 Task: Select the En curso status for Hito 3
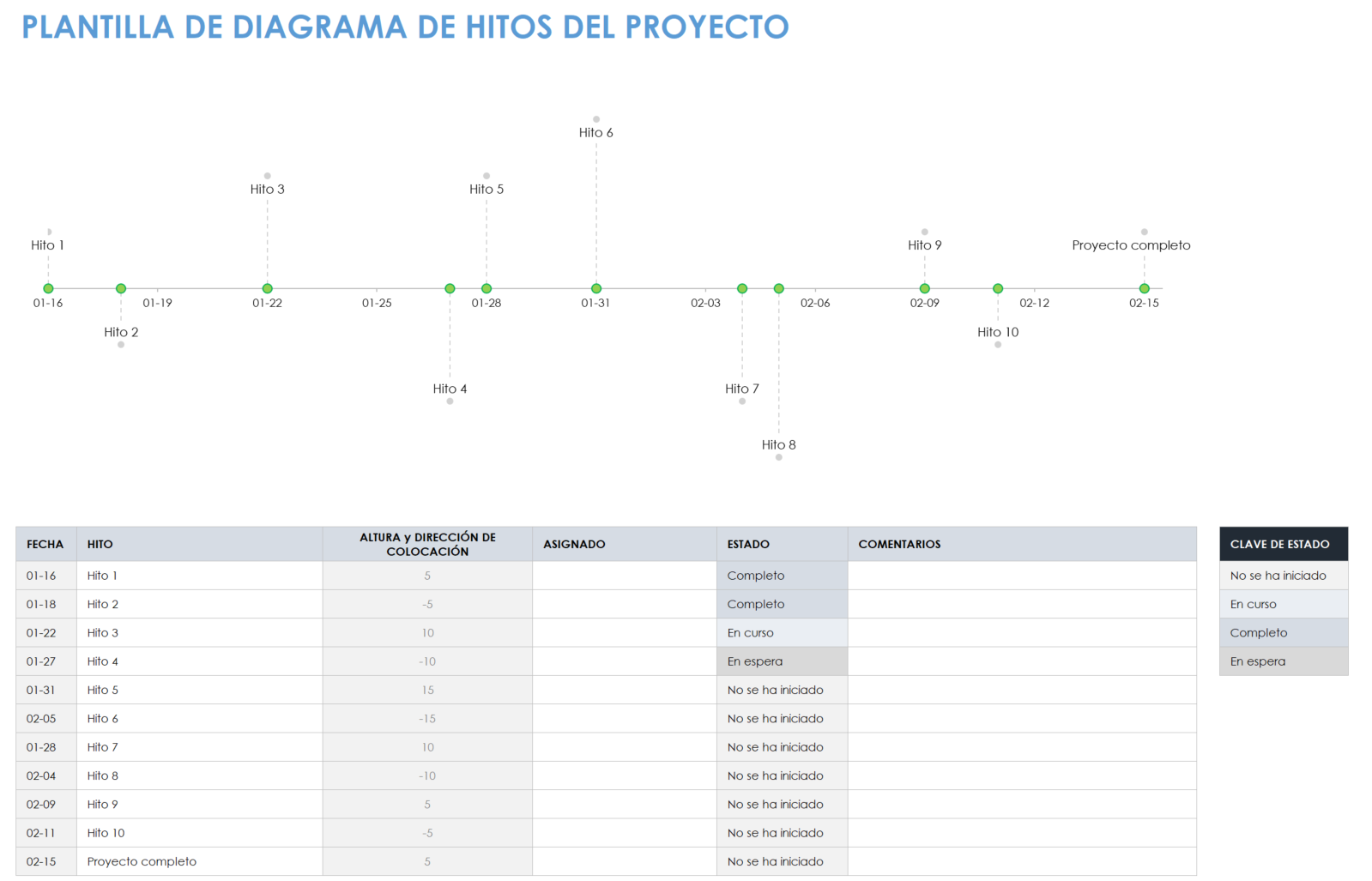point(783,633)
